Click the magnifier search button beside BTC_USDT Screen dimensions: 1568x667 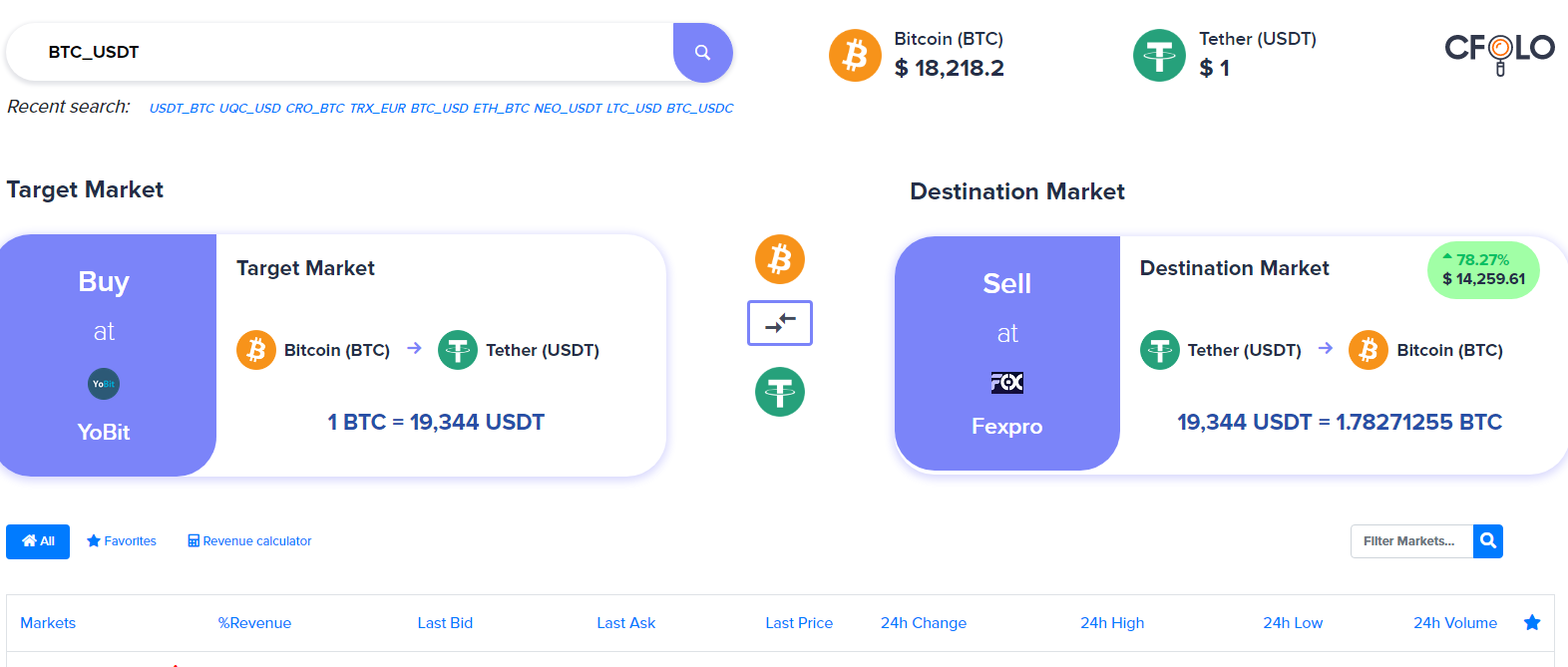(x=702, y=53)
